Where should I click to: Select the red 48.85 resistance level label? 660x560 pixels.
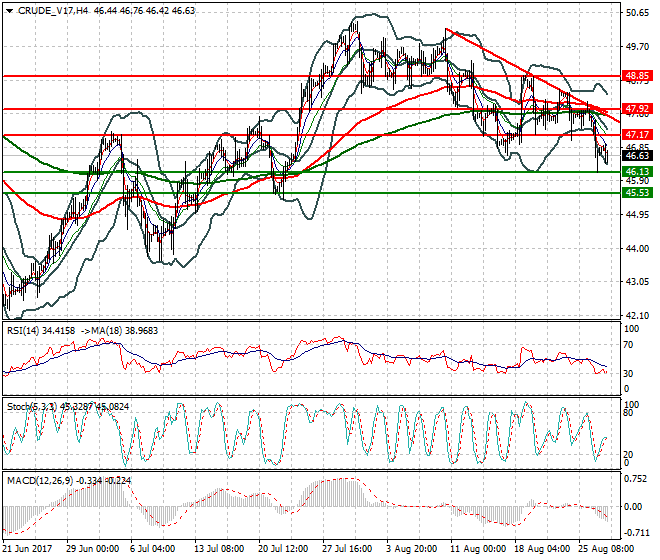pos(637,76)
